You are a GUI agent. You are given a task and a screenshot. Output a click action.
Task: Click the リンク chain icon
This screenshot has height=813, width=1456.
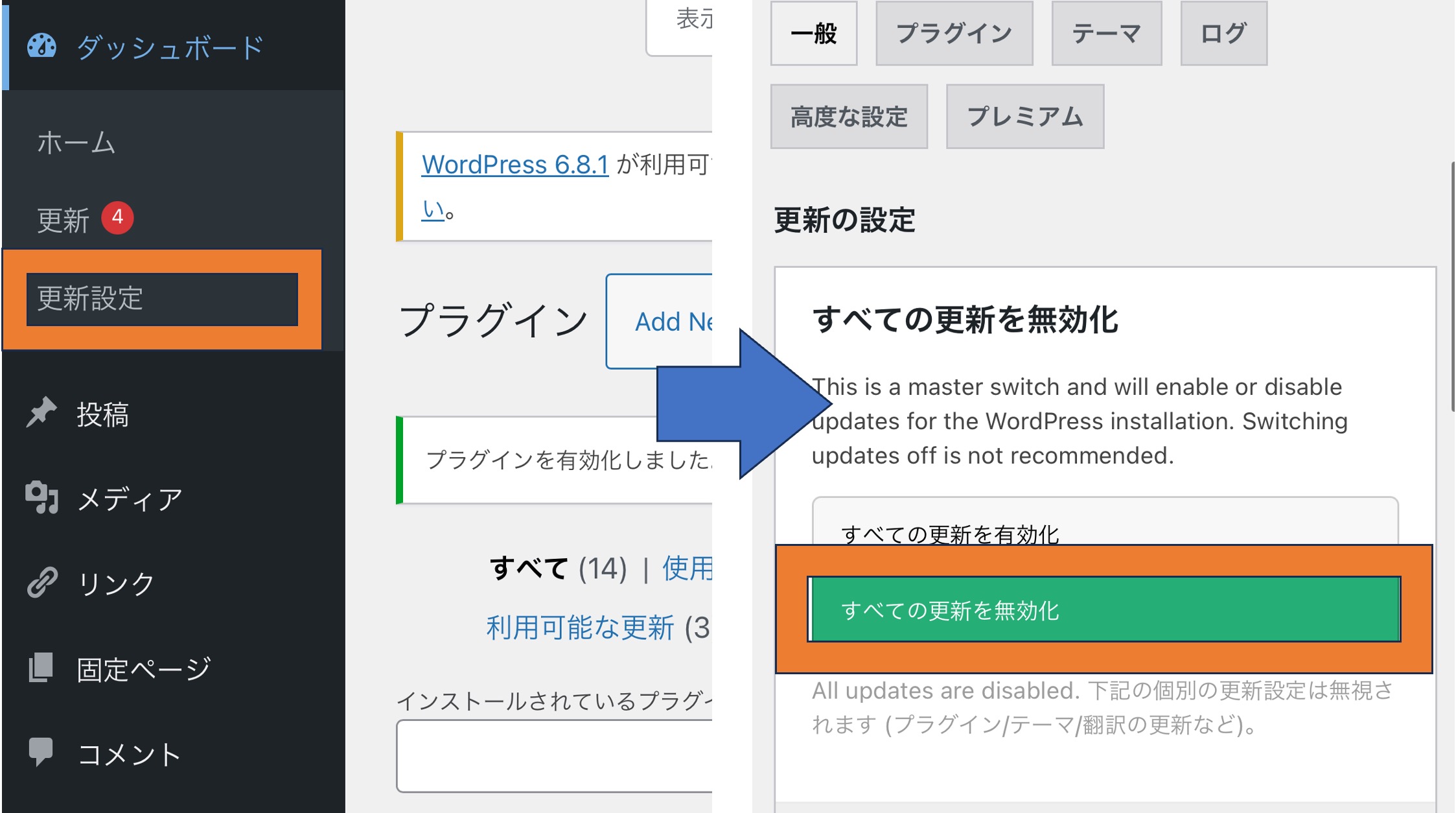42,582
